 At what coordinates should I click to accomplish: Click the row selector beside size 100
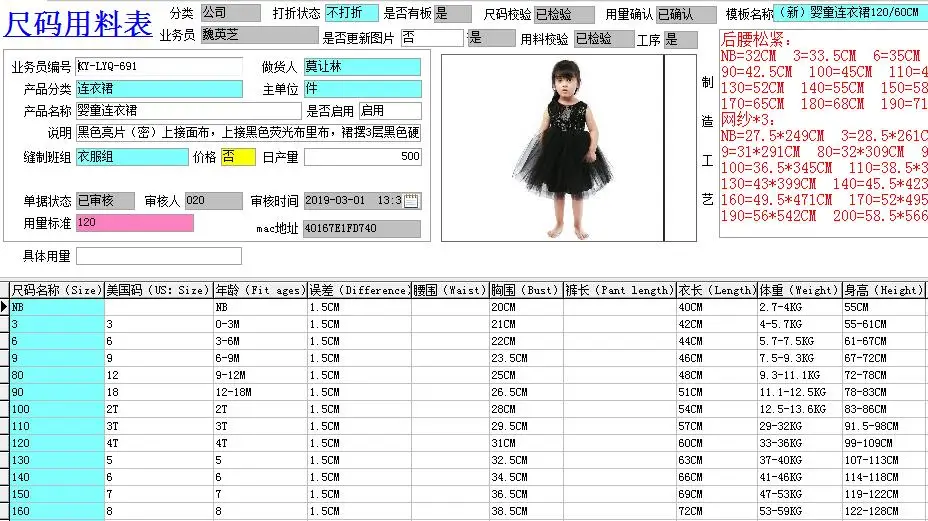[5, 409]
